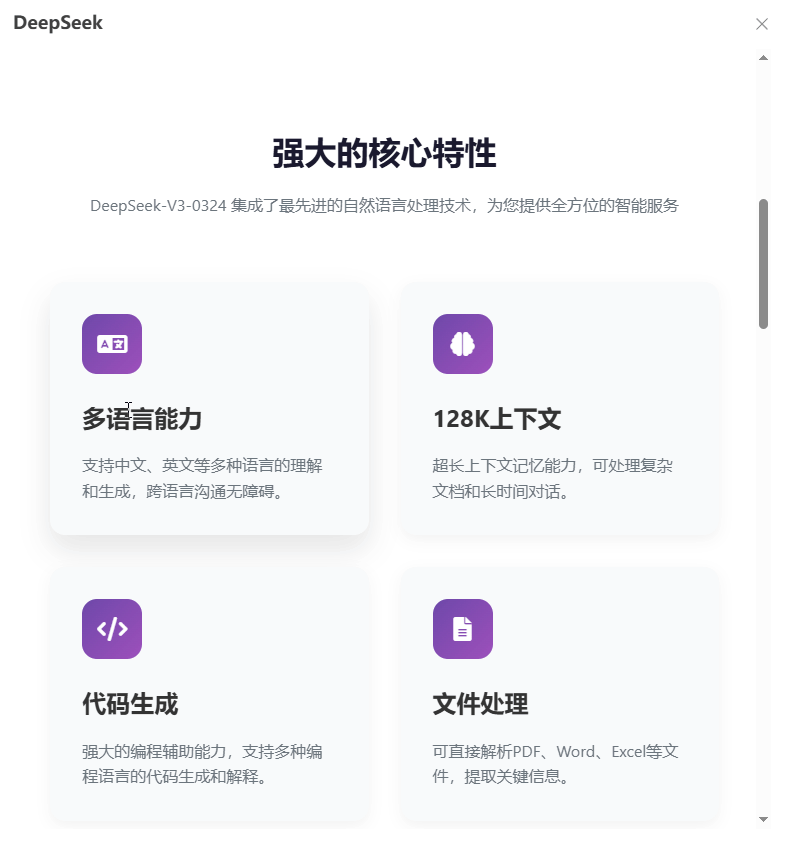
Task: Click the code brackets icon for 代码生成
Action: point(112,629)
